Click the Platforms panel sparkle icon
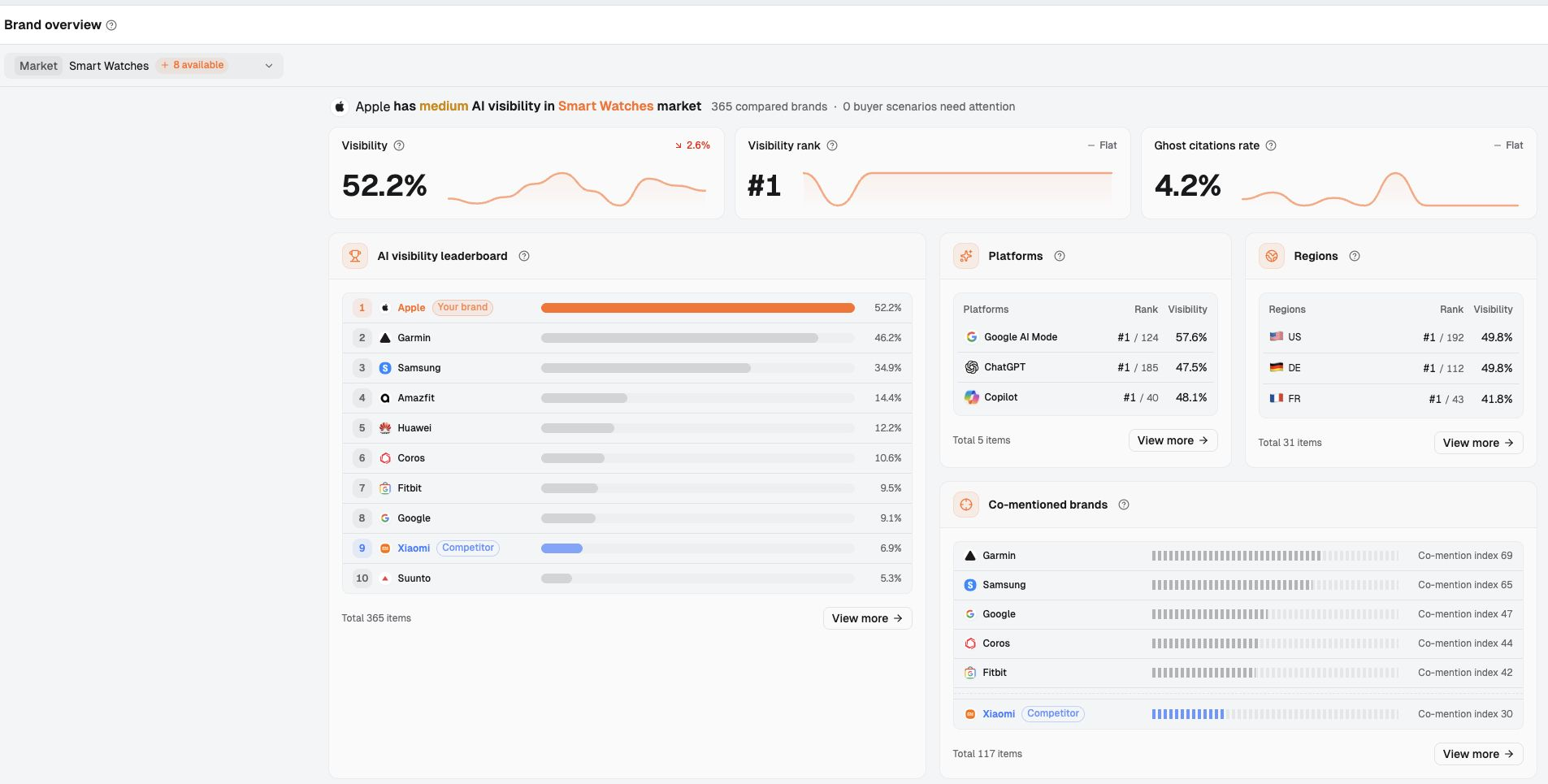Viewport: 1548px width, 784px height. pos(966,256)
